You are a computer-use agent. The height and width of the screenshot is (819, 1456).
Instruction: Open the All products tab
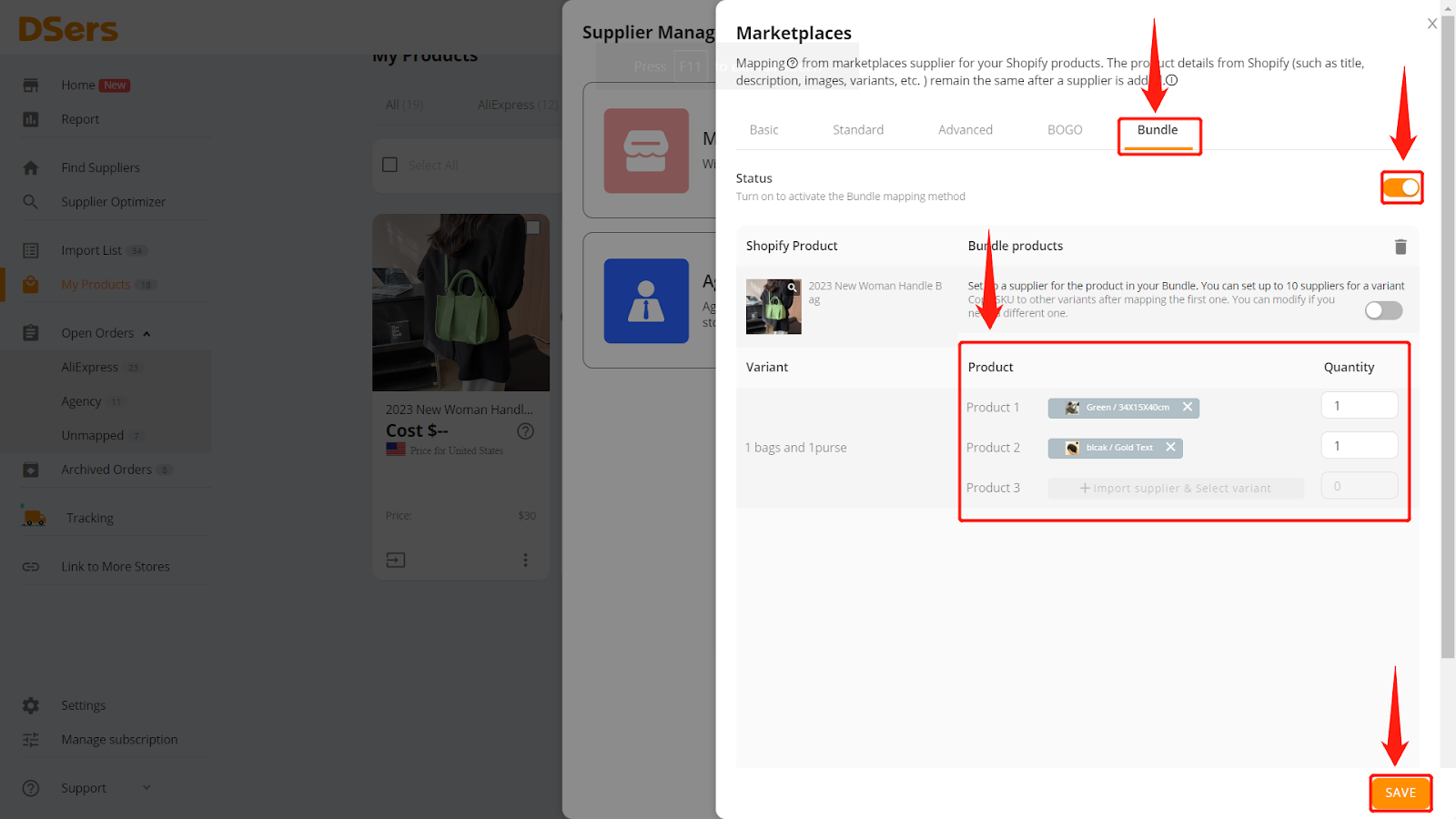(404, 105)
